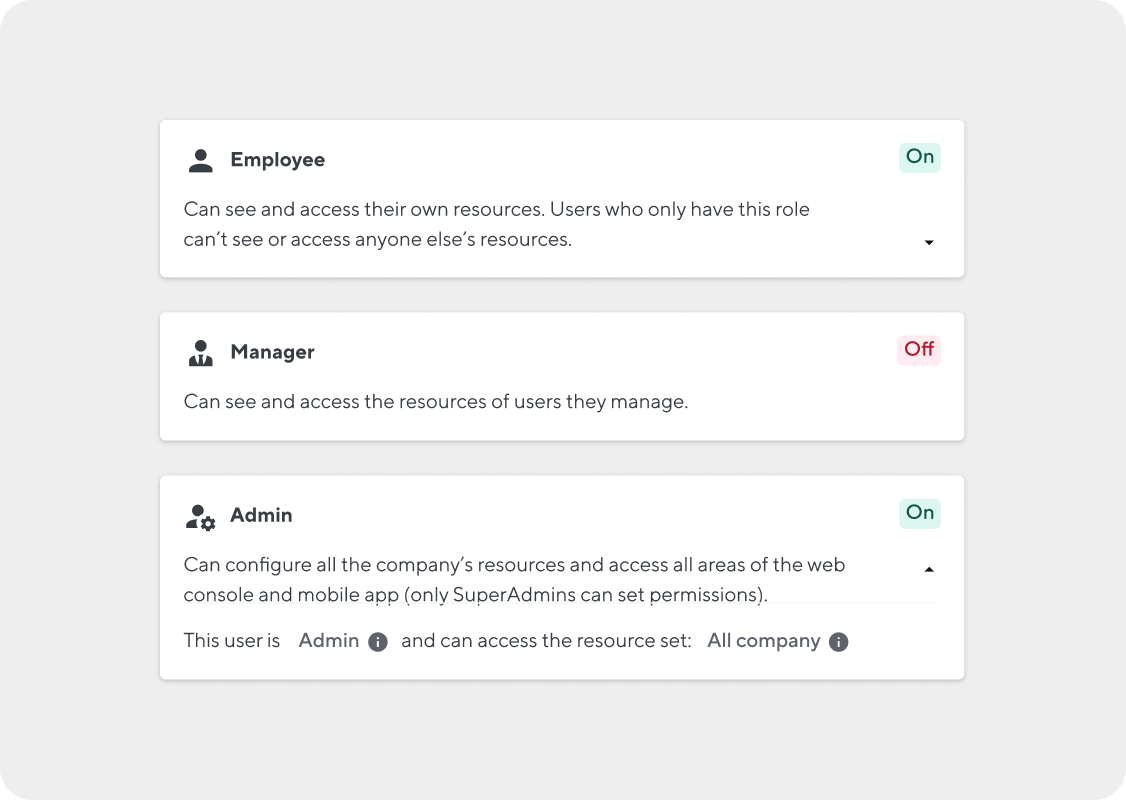The image size is (1126, 800).
Task: Disable the Admin role On badge
Action: [x=920, y=513]
